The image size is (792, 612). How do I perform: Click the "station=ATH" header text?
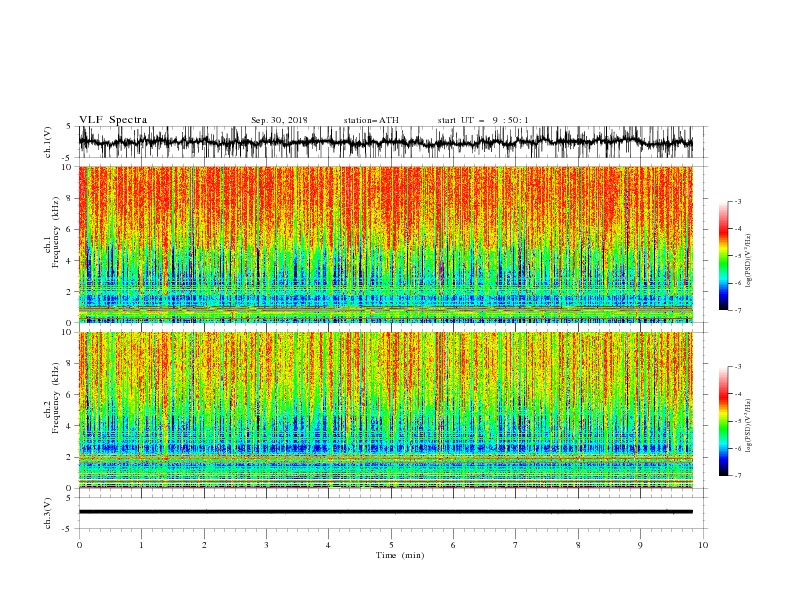[371, 120]
